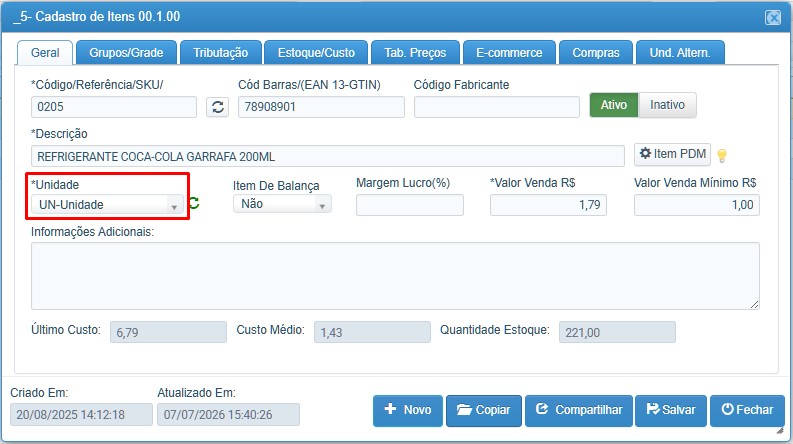Click the Compartilhar button

(x=579, y=410)
